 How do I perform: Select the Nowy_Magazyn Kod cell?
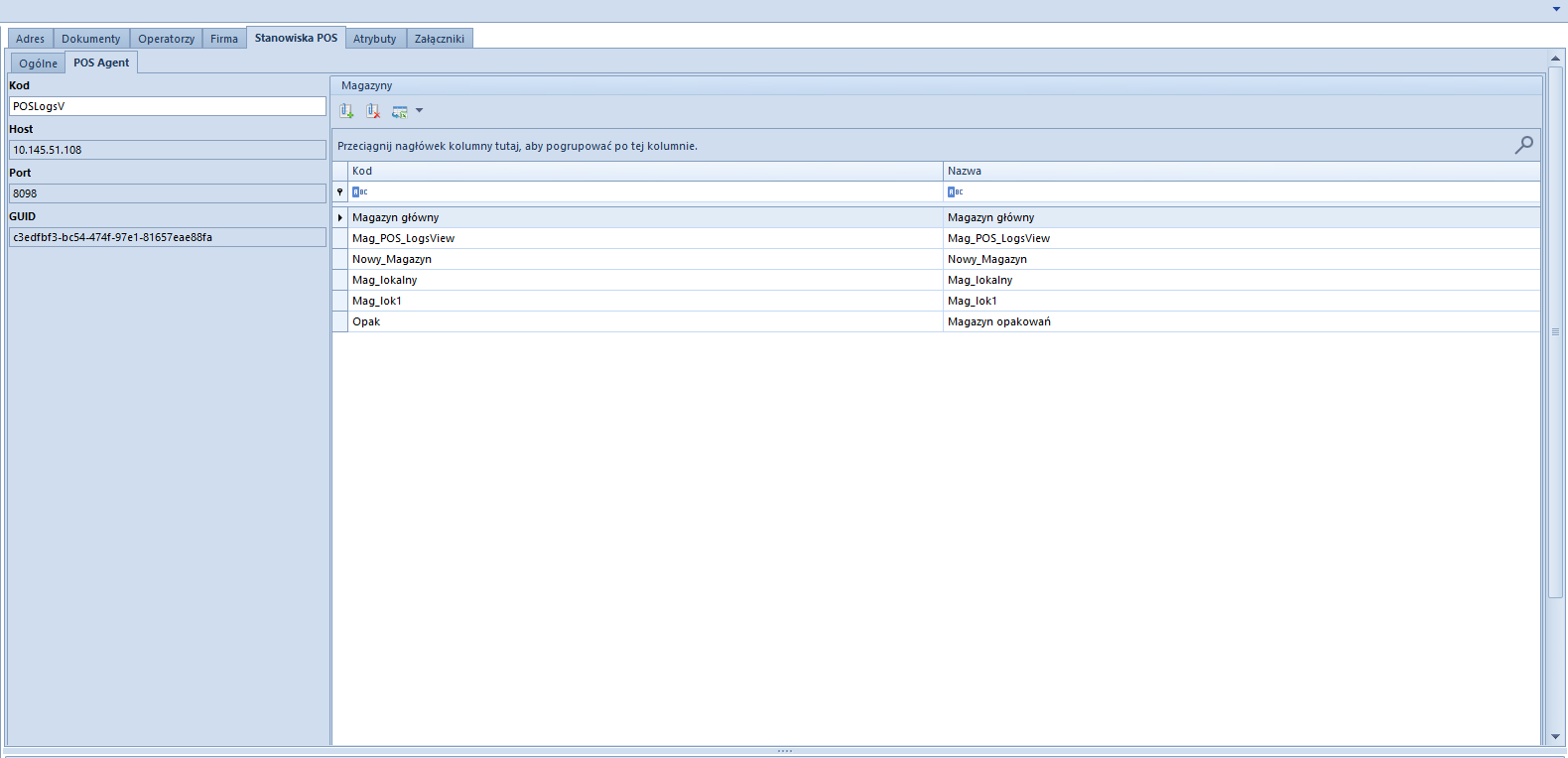click(x=645, y=259)
